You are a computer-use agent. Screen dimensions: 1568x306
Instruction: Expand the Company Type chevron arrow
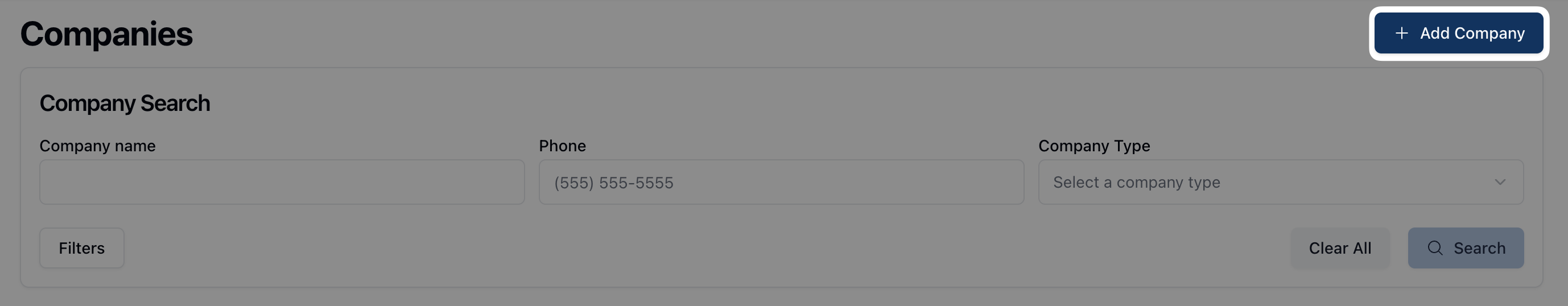click(x=1500, y=183)
